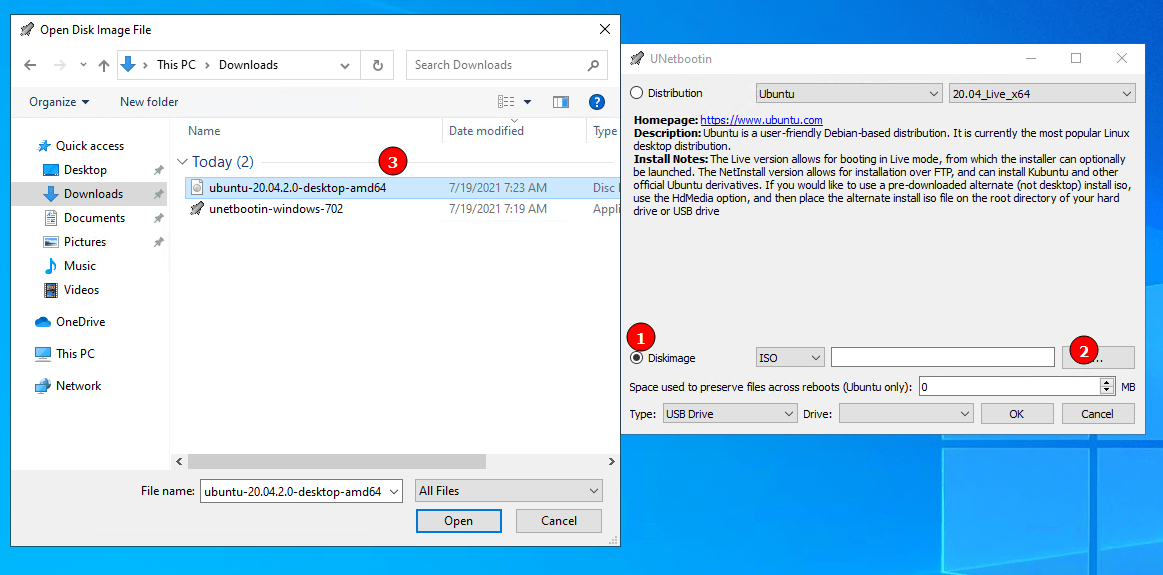Change the file view layout icon
Screen dimensions: 1163x575
507,102
